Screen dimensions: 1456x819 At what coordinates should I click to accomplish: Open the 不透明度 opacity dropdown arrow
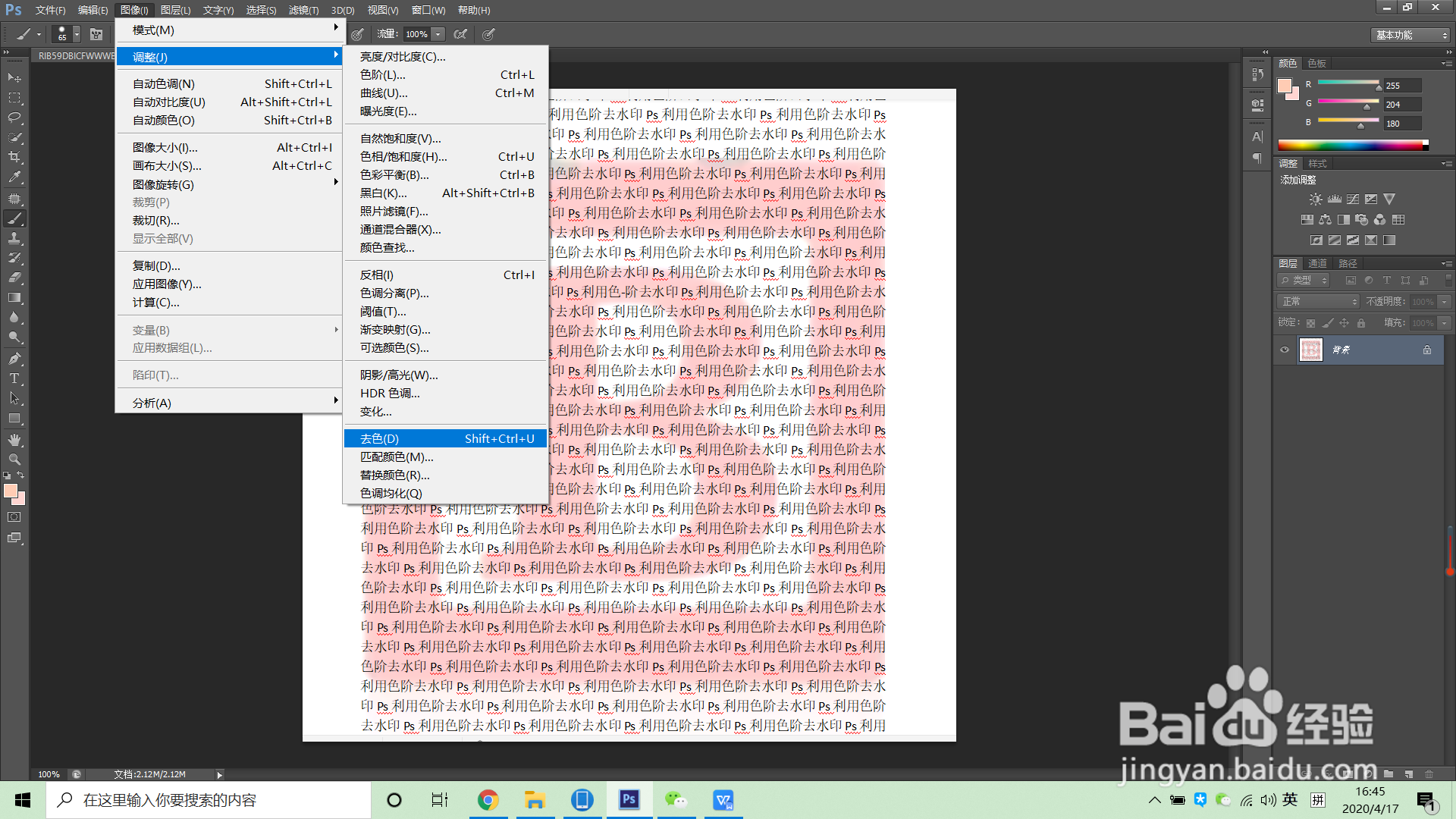coord(1445,302)
